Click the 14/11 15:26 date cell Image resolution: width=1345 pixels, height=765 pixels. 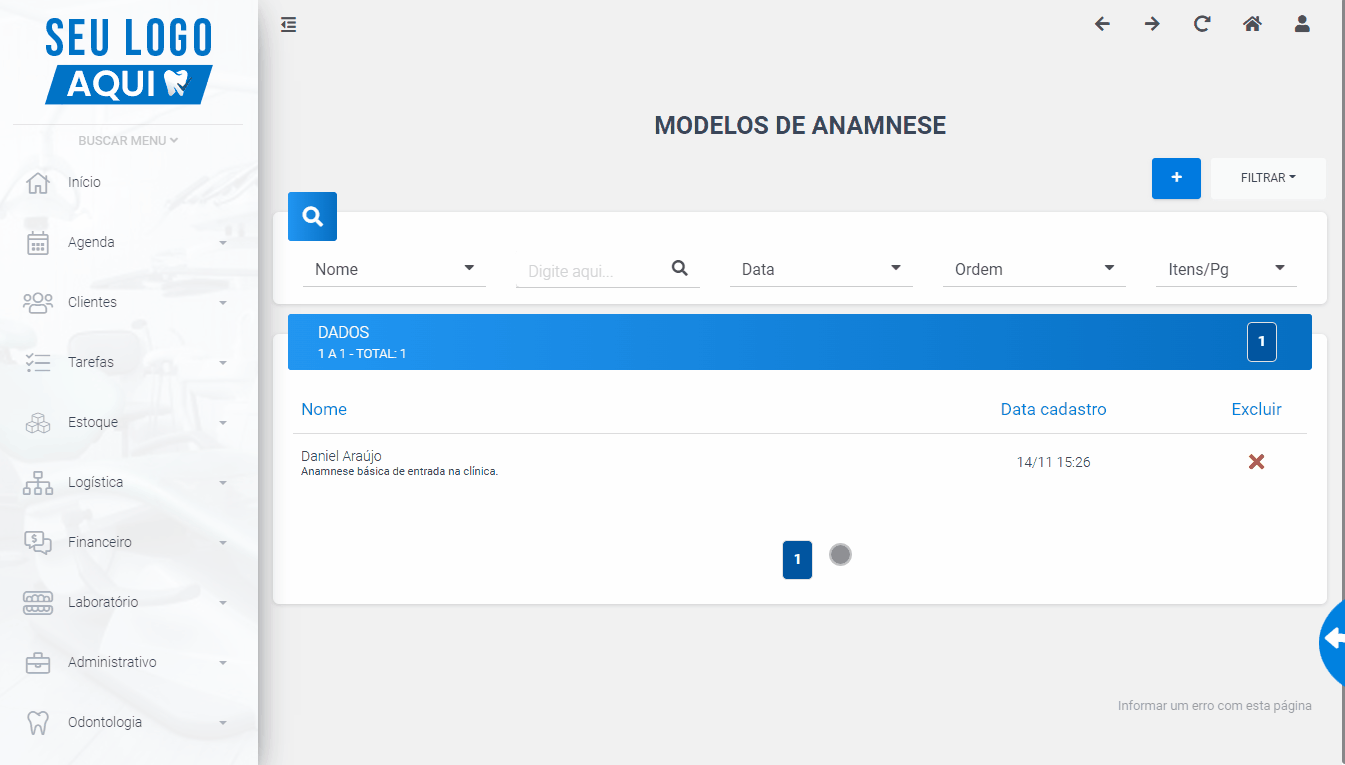click(1054, 462)
